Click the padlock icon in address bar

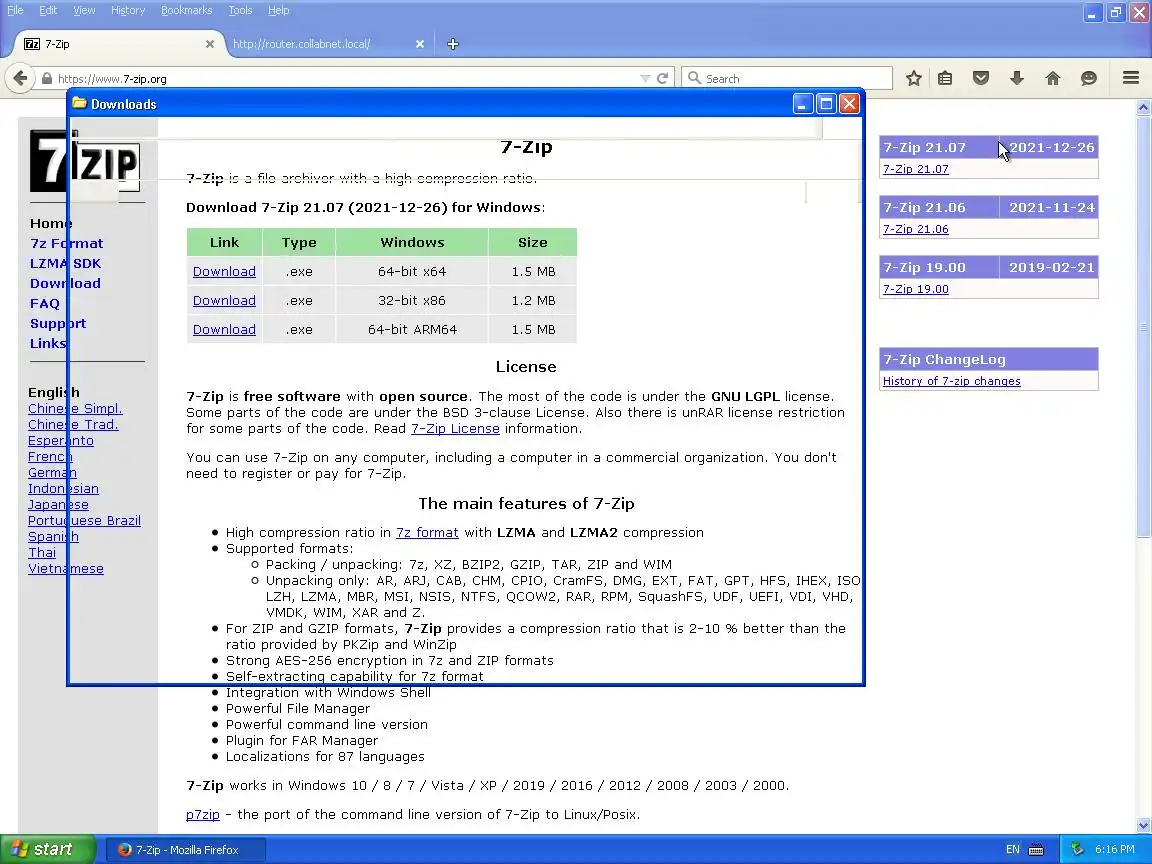coord(46,79)
